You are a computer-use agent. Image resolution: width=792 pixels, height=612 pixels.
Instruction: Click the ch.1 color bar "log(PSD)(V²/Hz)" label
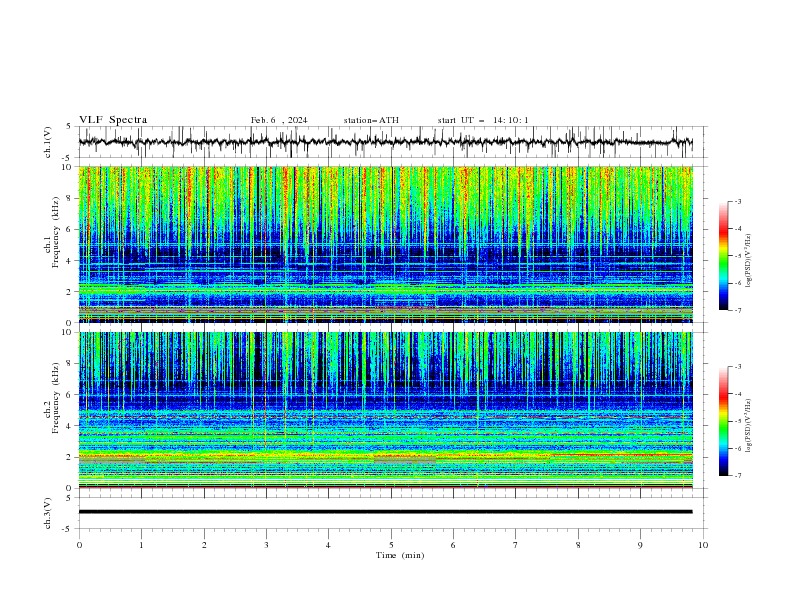(x=749, y=261)
